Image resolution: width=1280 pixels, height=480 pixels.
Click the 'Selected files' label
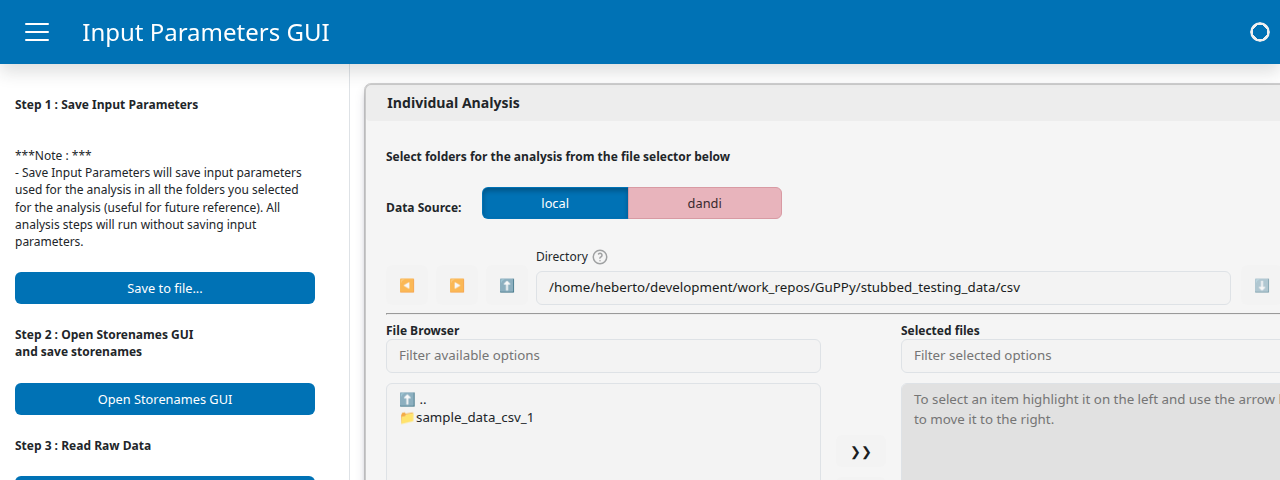(x=940, y=330)
